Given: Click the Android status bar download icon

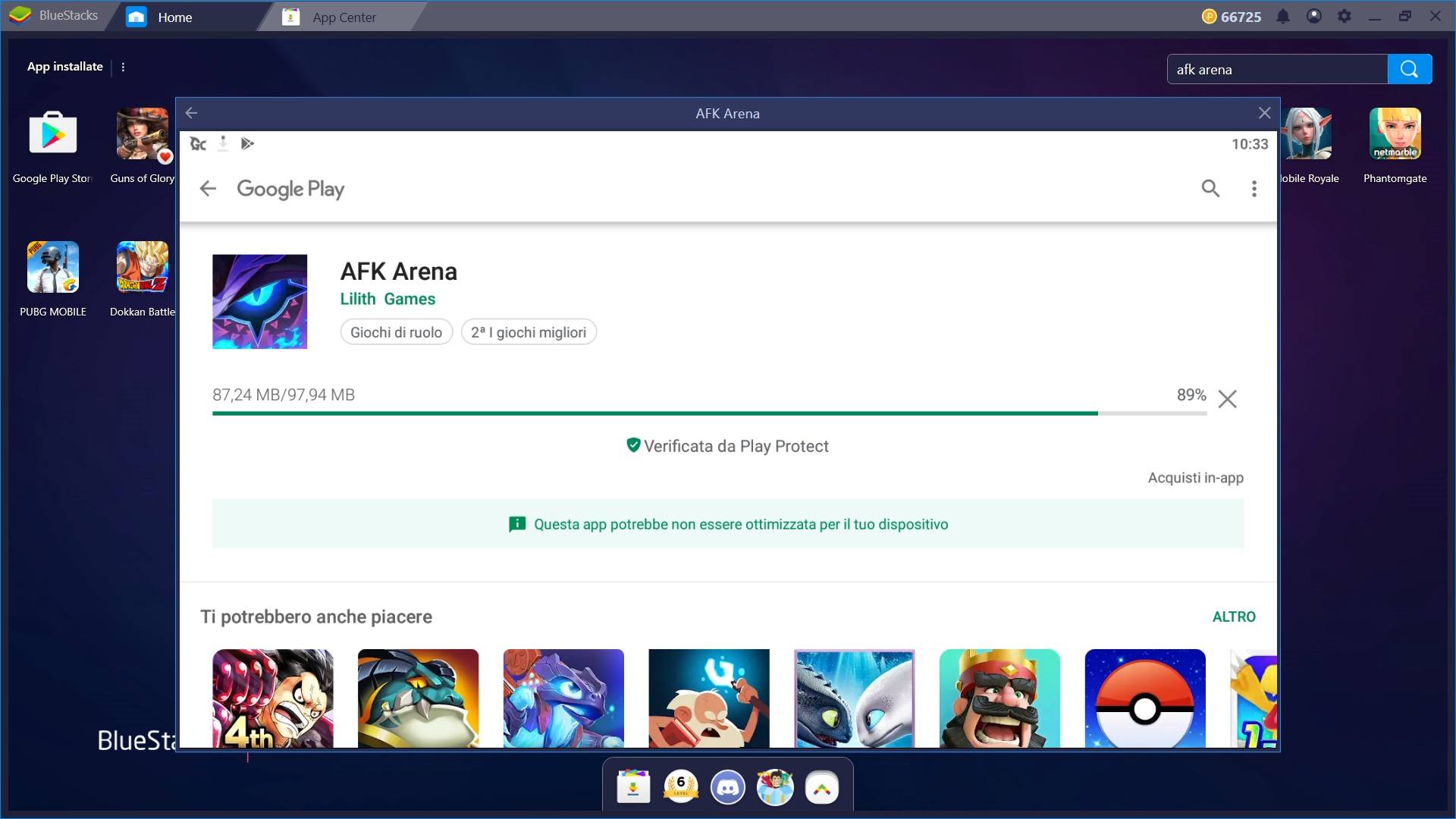Looking at the screenshot, I should click(x=223, y=143).
